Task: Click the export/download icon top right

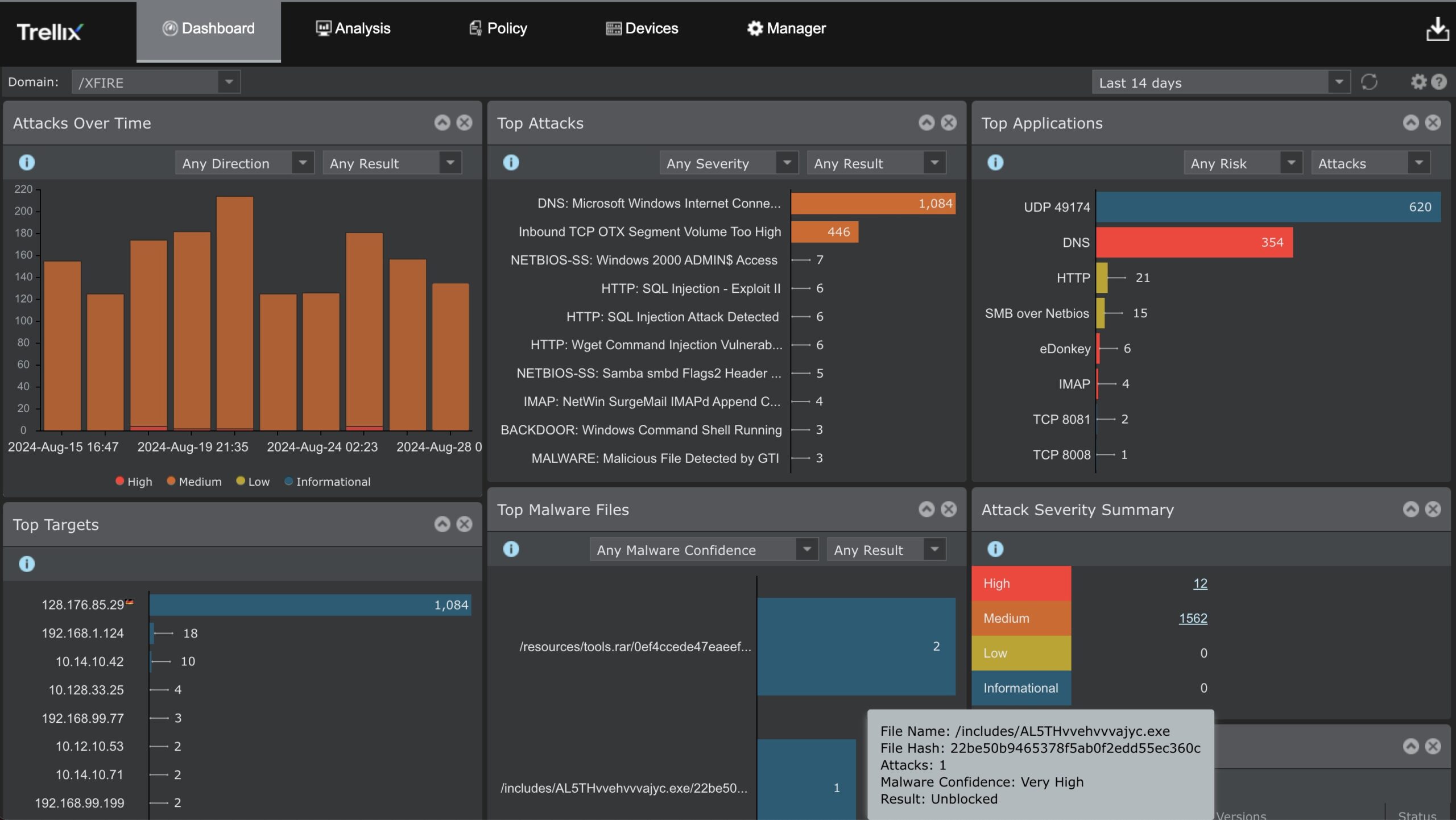Action: click(x=1438, y=29)
